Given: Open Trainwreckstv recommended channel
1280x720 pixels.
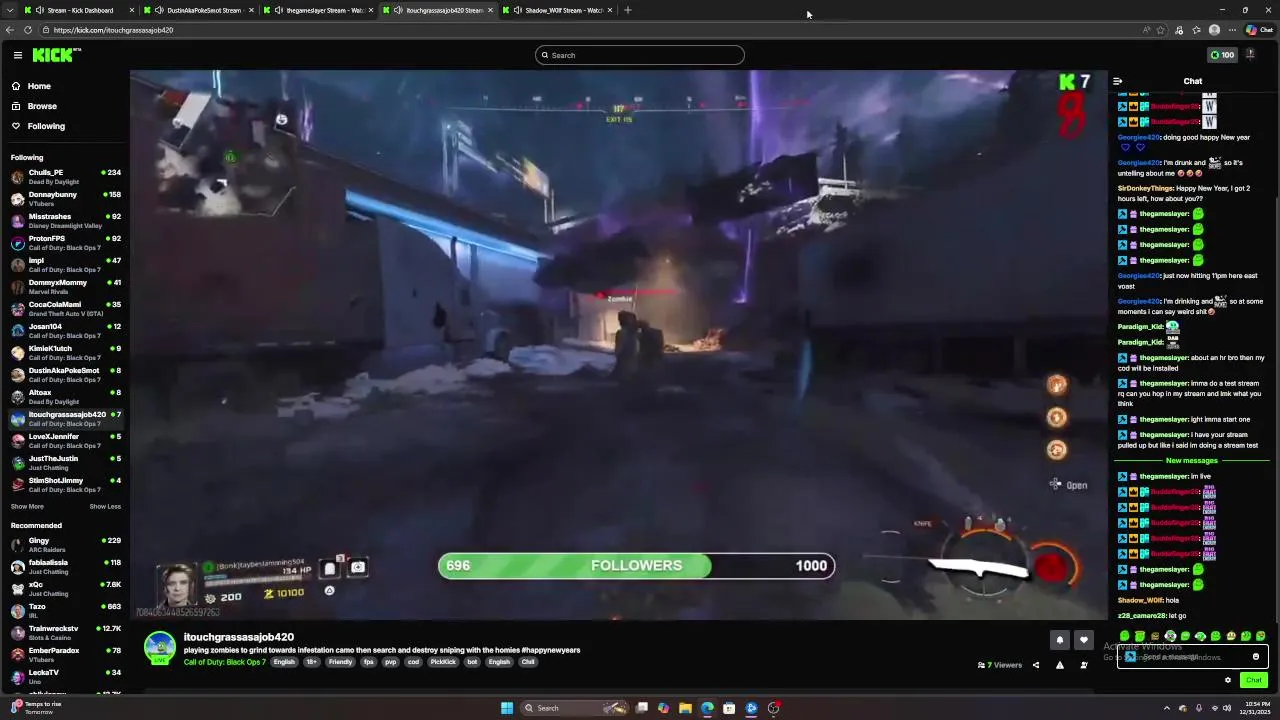Looking at the screenshot, I should pos(65,632).
